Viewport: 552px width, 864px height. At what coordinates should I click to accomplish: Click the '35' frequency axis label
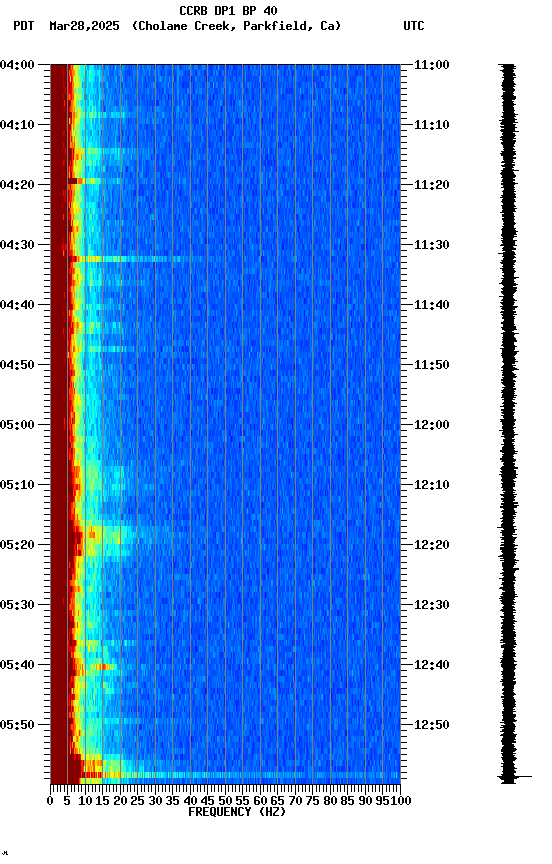click(172, 801)
